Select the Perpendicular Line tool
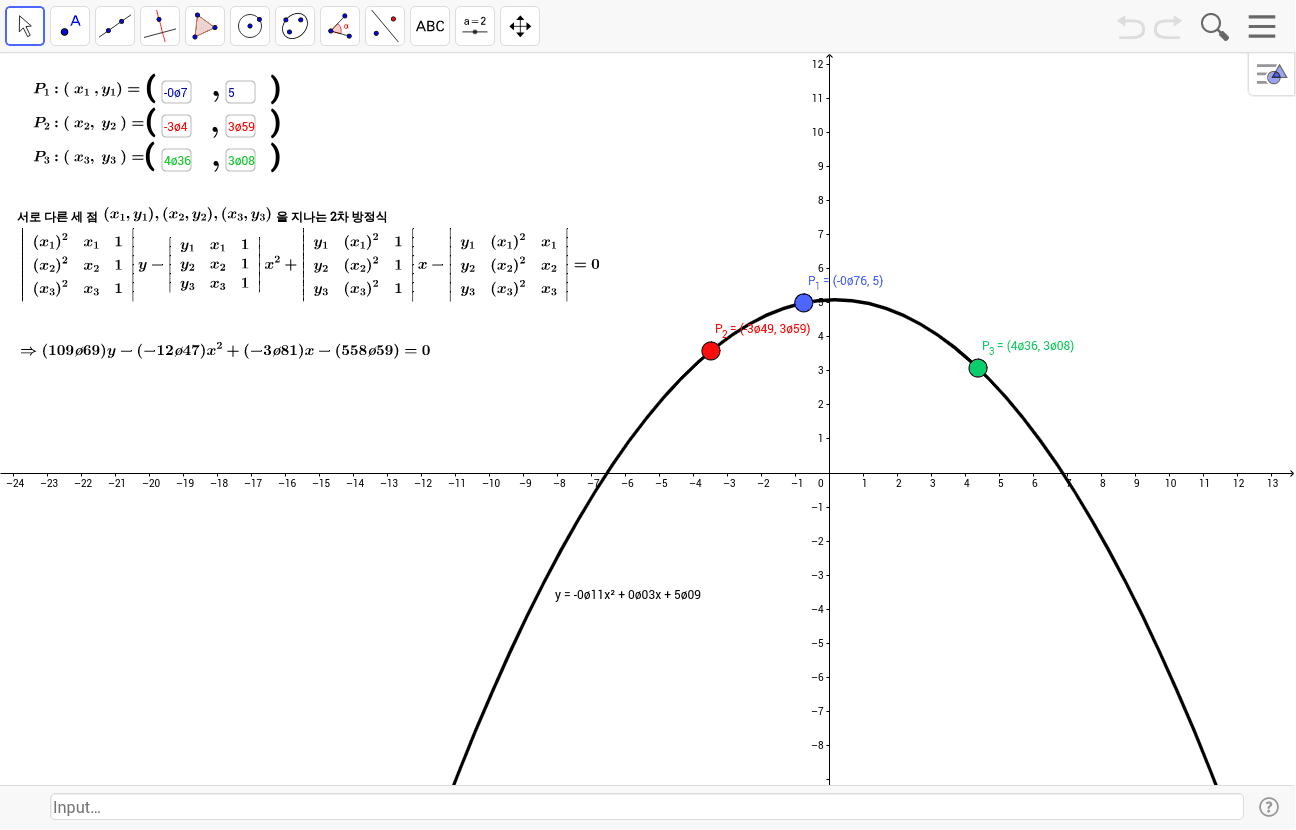This screenshot has height=830, width=1296. [159, 26]
